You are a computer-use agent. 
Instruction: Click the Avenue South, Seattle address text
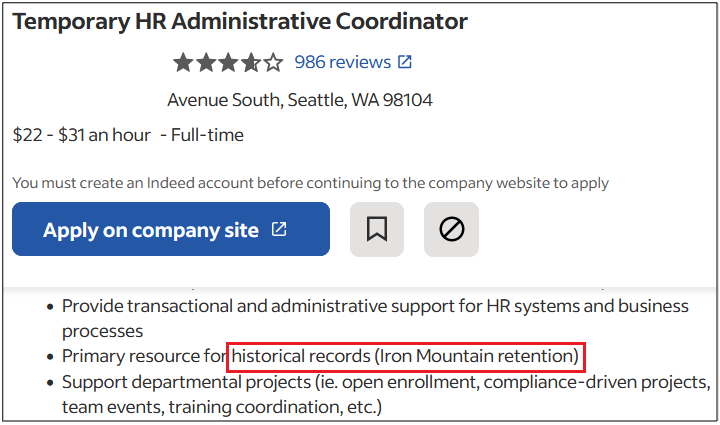[300, 100]
